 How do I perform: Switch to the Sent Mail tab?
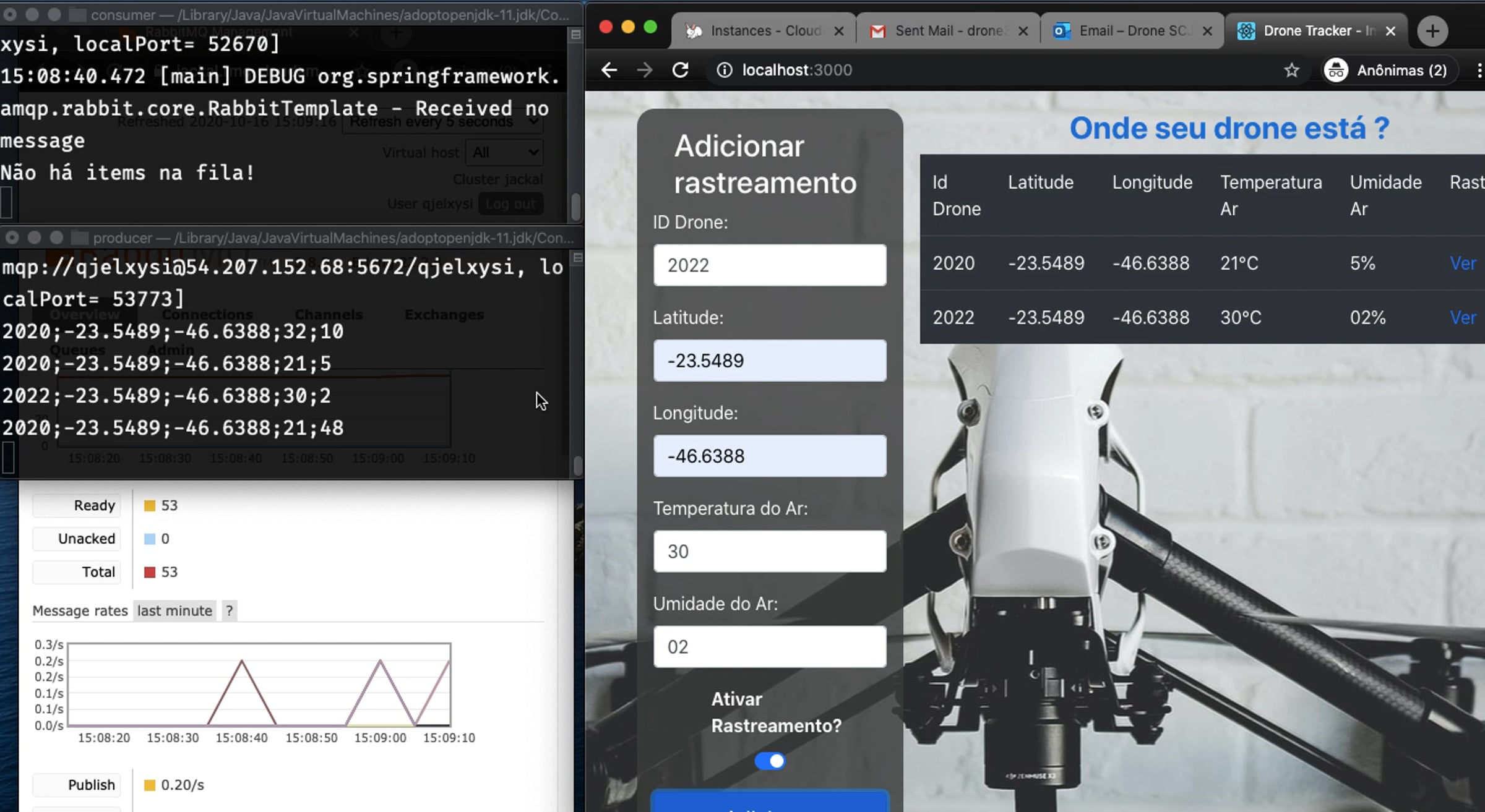point(948,31)
